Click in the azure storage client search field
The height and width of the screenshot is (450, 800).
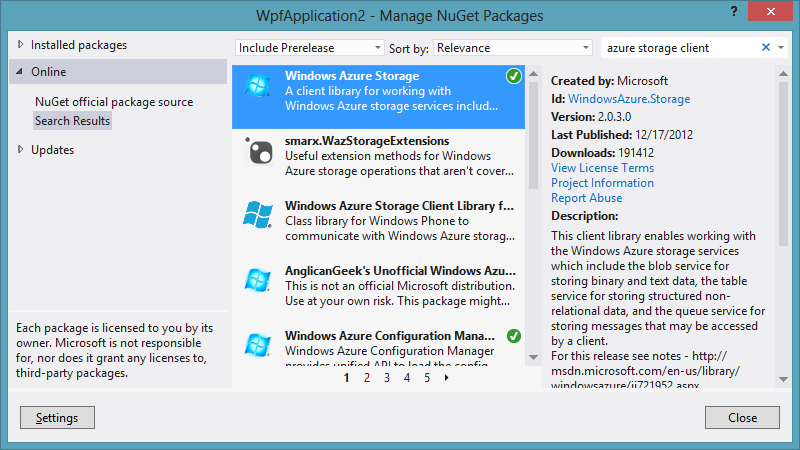680,48
